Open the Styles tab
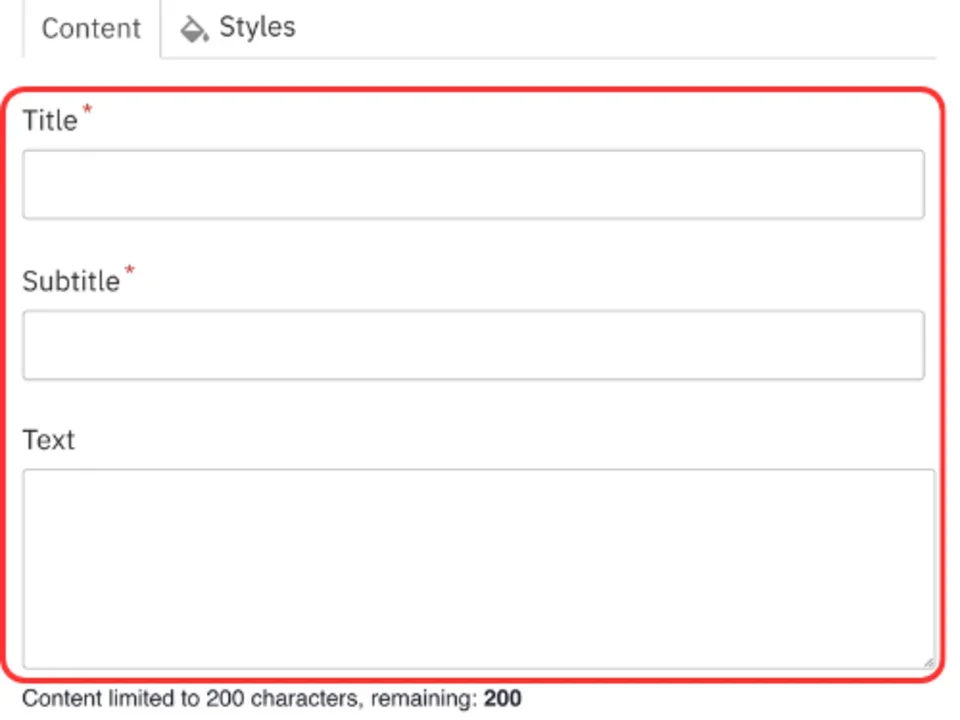This screenshot has height=720, width=960. coord(238,28)
